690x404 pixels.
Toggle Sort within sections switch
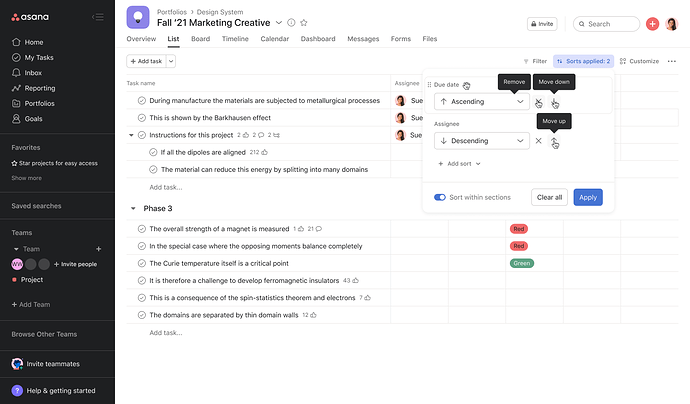coord(440,197)
